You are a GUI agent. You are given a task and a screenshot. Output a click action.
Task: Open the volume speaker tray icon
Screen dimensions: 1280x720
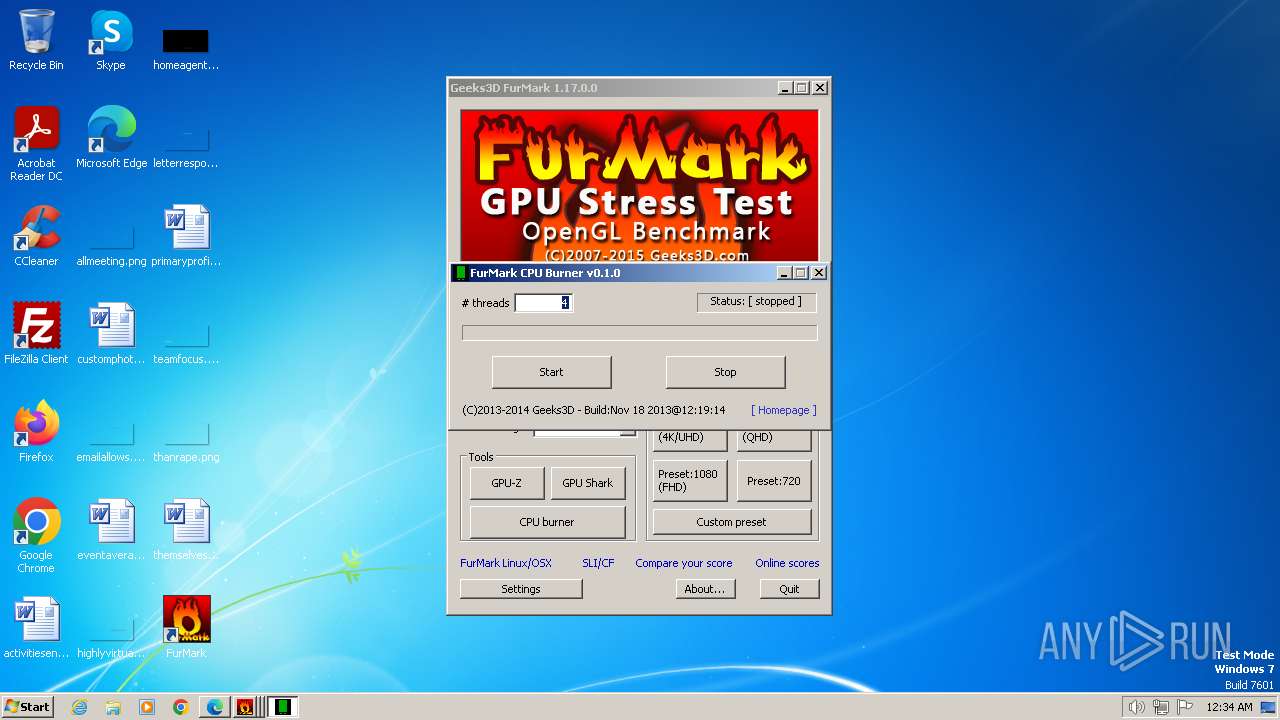click(1136, 707)
